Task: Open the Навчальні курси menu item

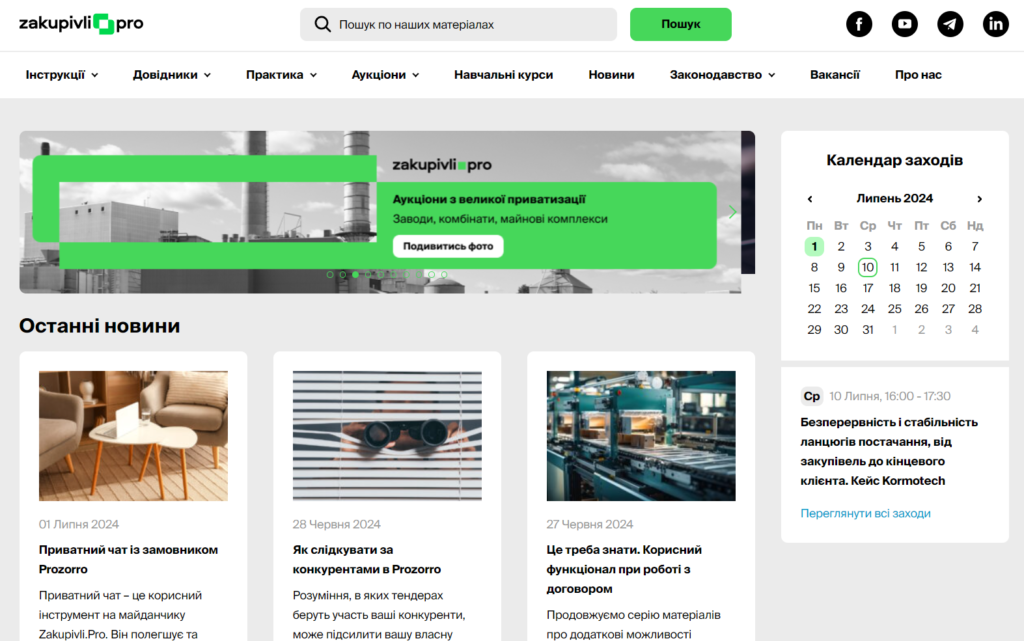Action: pos(503,75)
